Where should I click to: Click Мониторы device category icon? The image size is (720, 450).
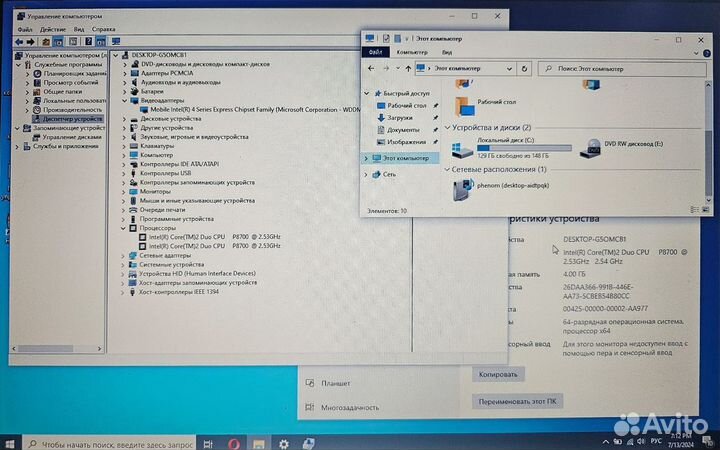(x=134, y=191)
